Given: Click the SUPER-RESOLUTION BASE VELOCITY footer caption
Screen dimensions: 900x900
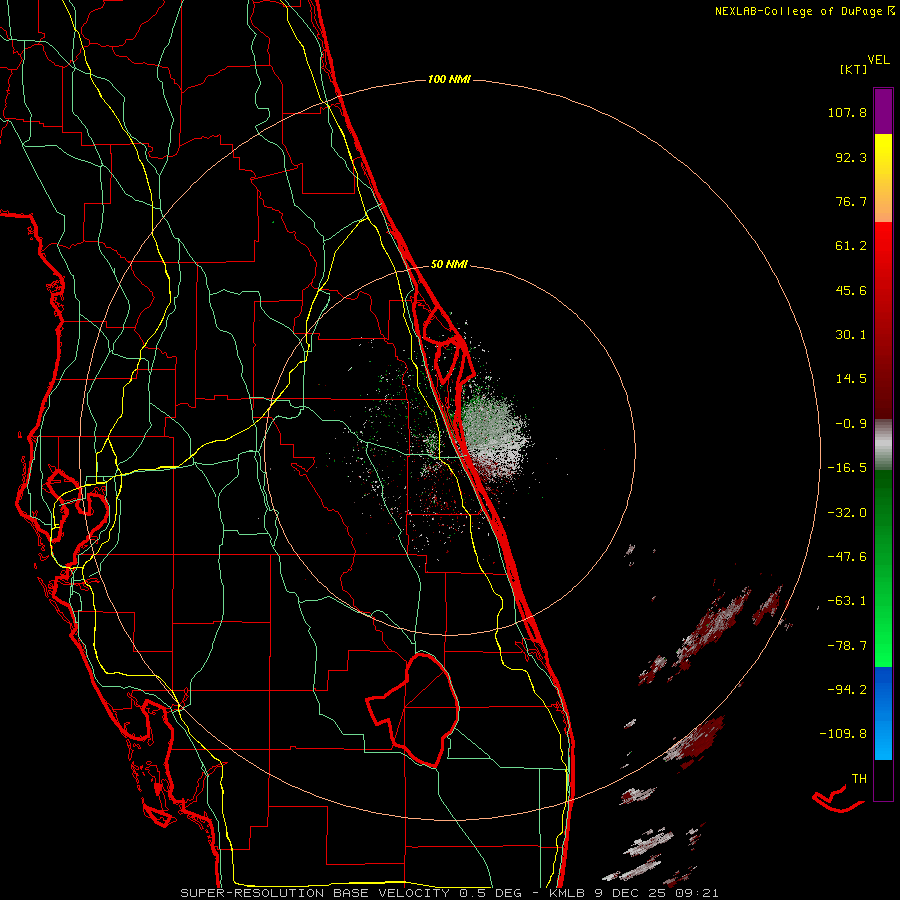Looking at the screenshot, I should pyautogui.click(x=449, y=893).
